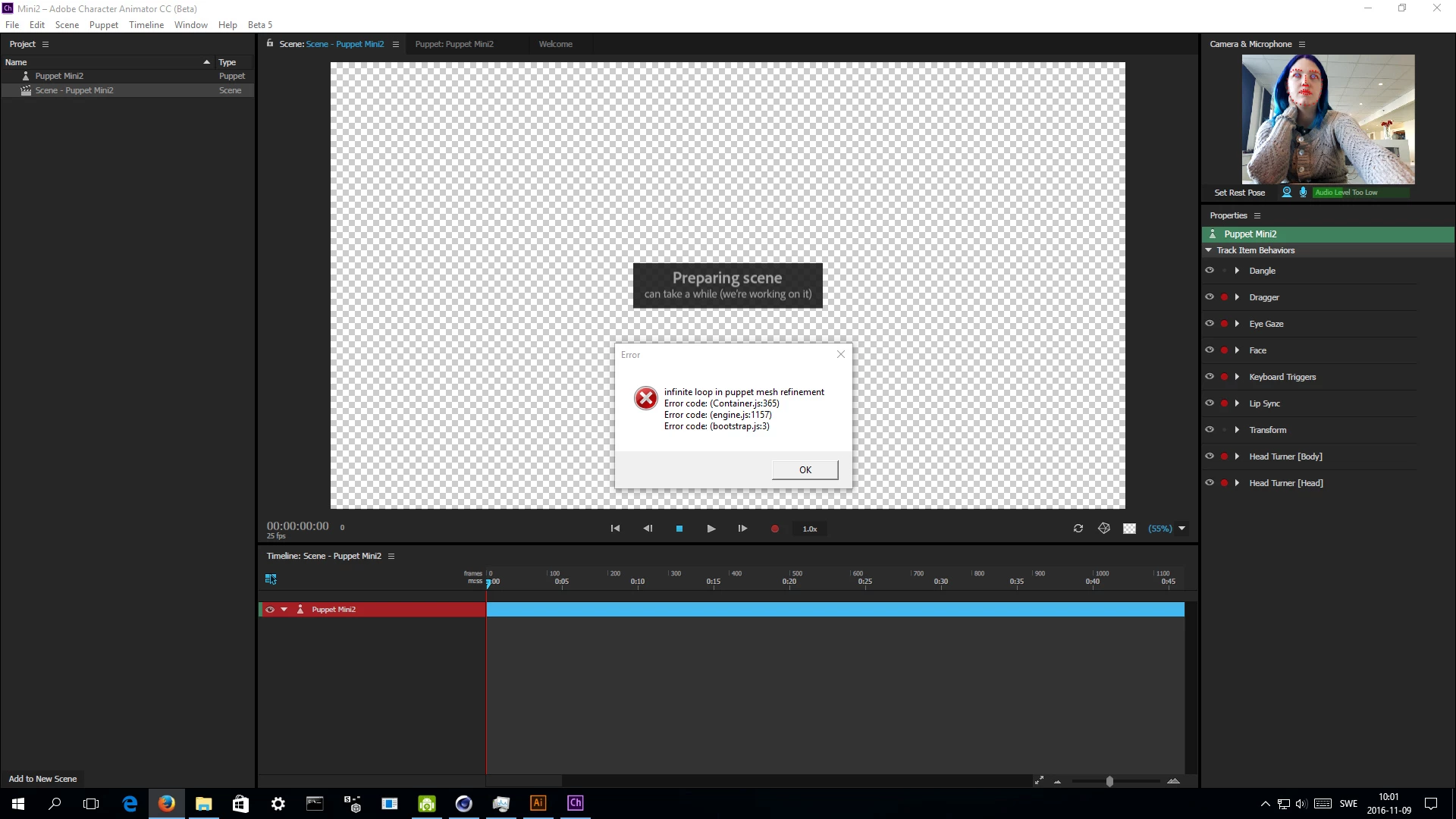The image size is (1456, 819).
Task: Open the Timeline menu
Action: (146, 25)
